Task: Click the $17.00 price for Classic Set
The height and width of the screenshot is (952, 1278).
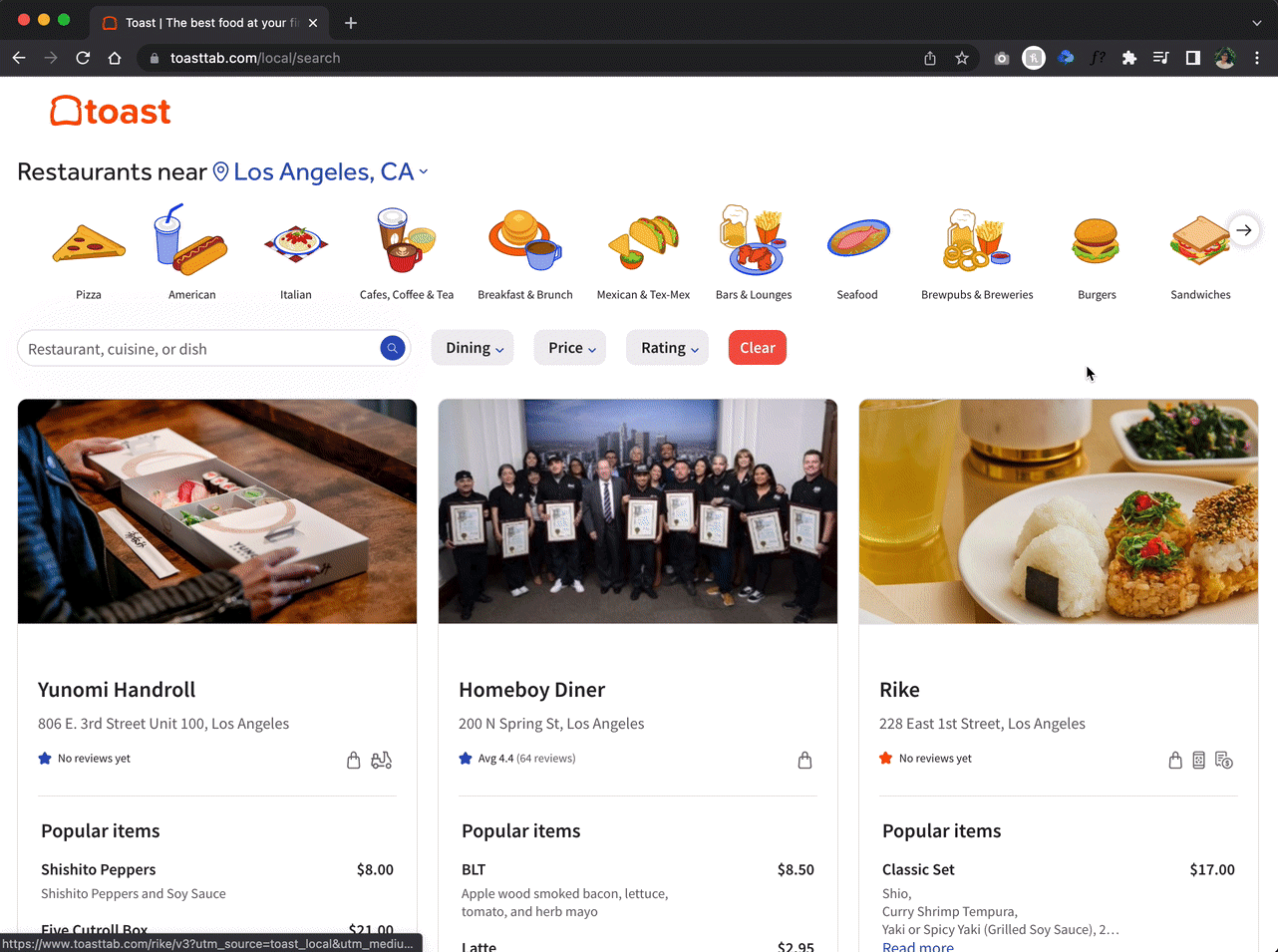Action: click(1212, 869)
